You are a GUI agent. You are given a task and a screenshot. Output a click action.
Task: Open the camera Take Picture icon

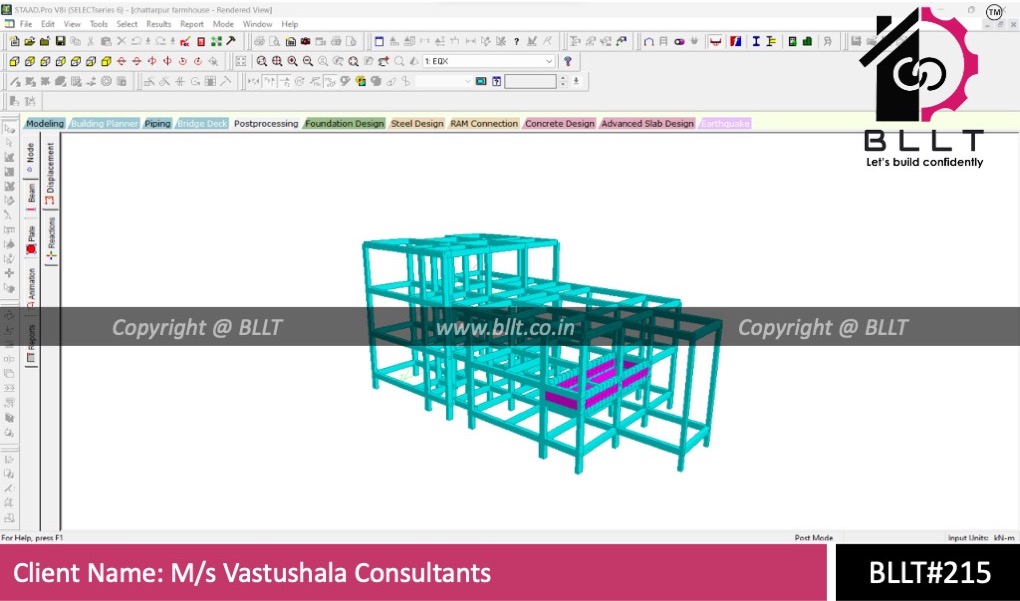306,41
